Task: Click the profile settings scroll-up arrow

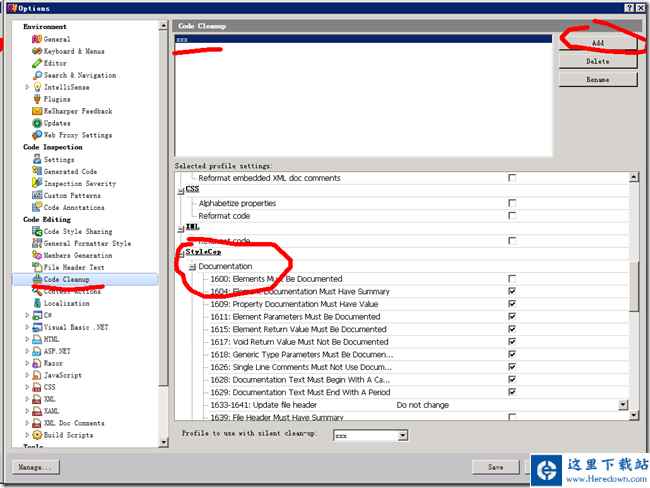Action: tap(633, 177)
